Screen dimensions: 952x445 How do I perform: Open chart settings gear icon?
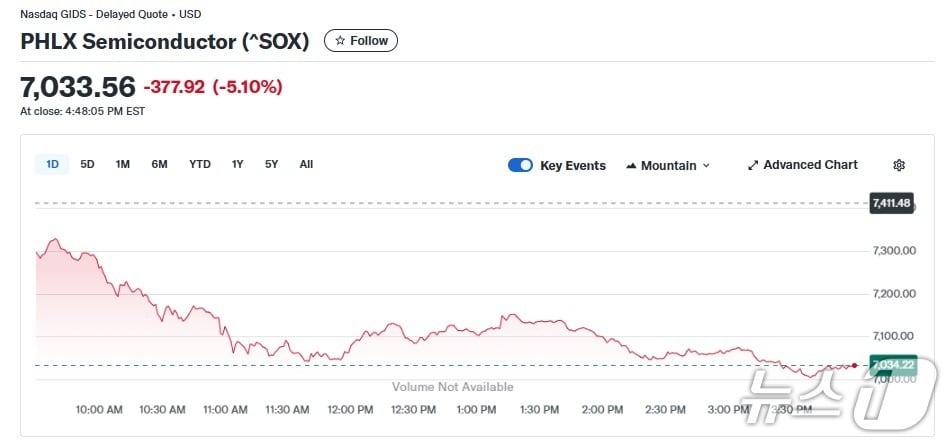pyautogui.click(x=899, y=165)
